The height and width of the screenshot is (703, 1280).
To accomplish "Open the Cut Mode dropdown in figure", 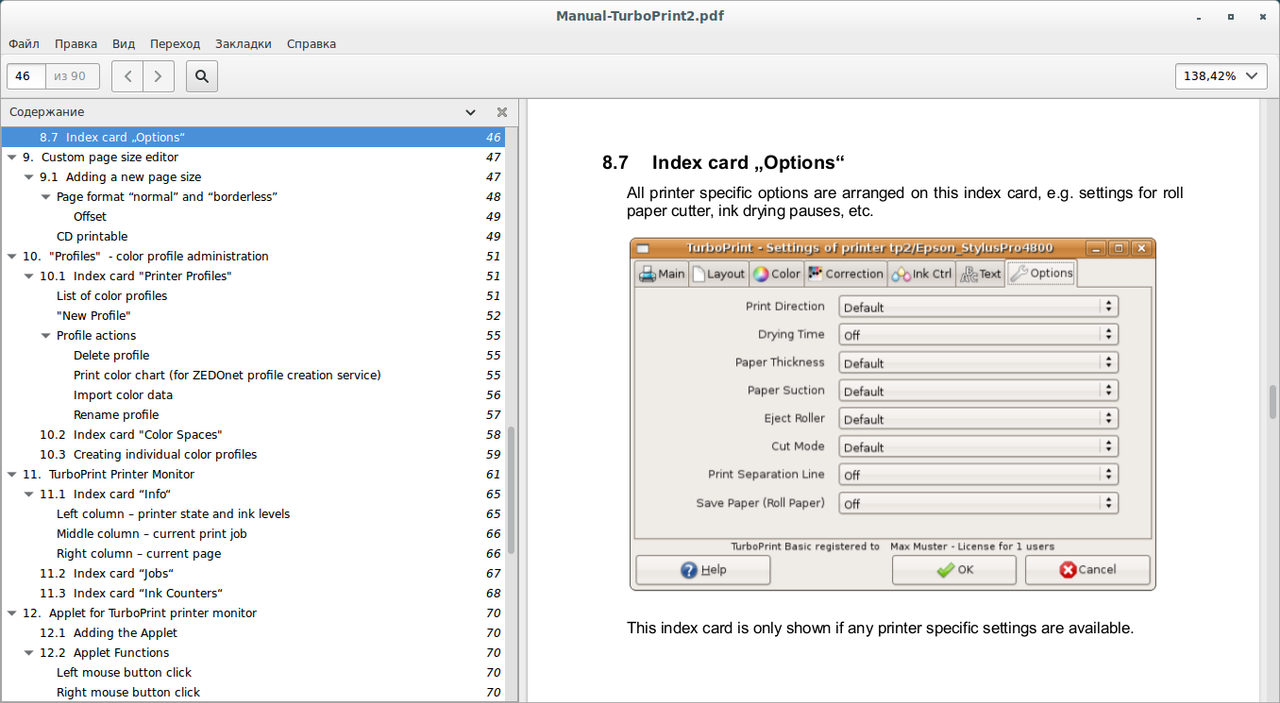I will click(x=978, y=447).
